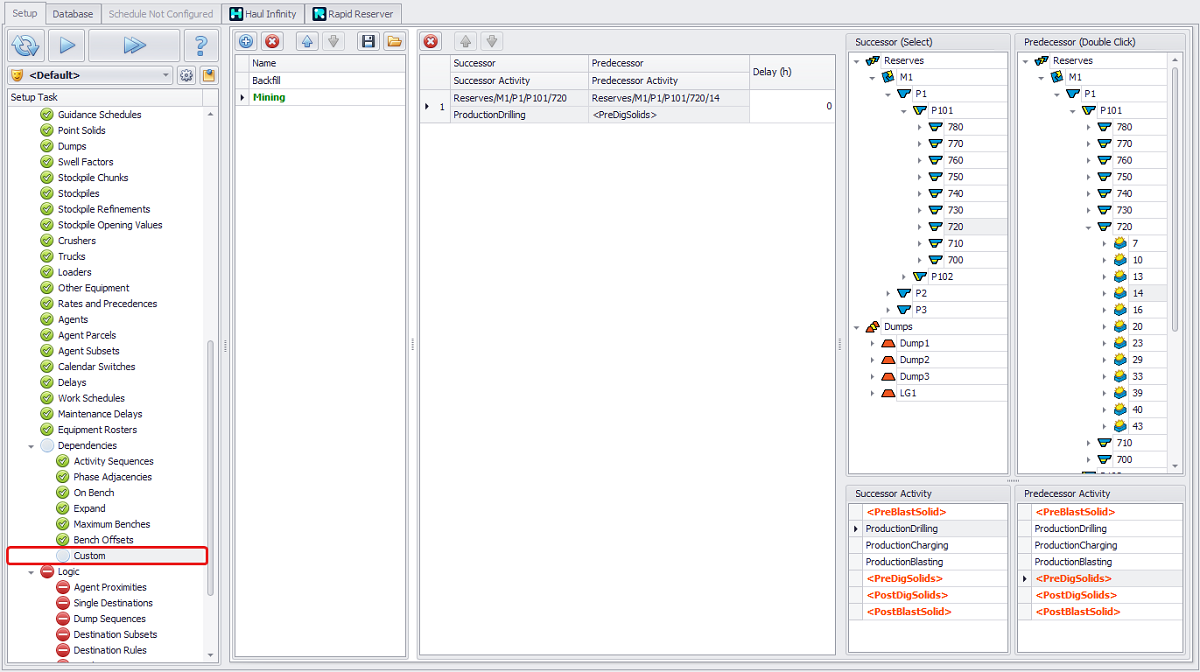Select ProductionCharging in Successor Activity list

pyautogui.click(x=907, y=545)
